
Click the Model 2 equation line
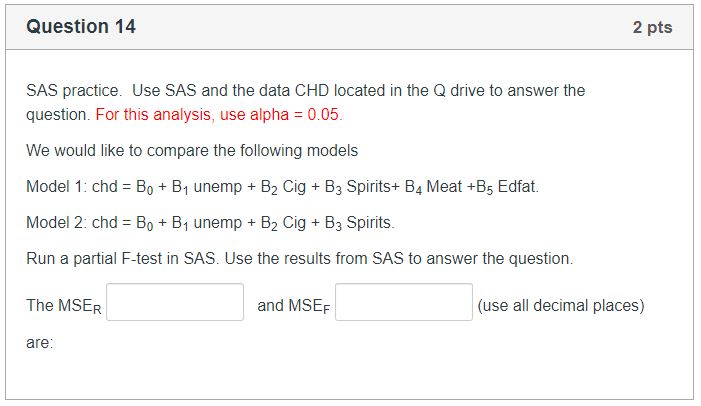point(210,223)
